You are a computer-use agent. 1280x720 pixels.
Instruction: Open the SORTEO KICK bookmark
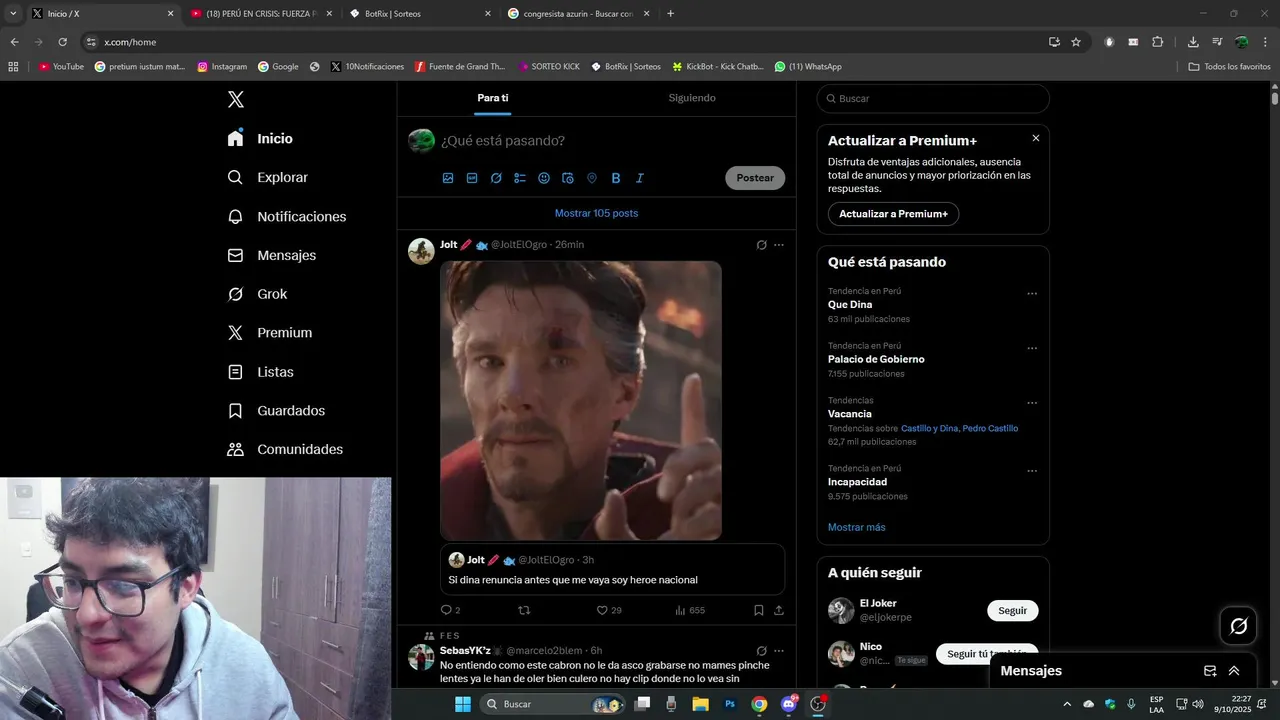(x=549, y=67)
